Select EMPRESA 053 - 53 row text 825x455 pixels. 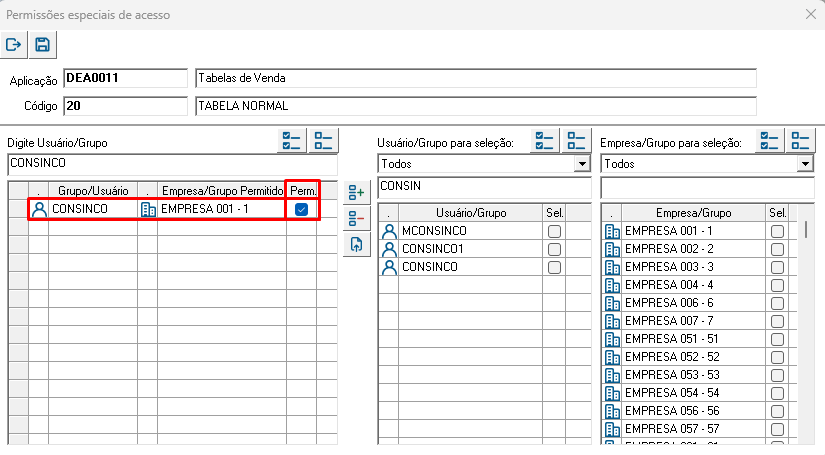pyautogui.click(x=672, y=375)
